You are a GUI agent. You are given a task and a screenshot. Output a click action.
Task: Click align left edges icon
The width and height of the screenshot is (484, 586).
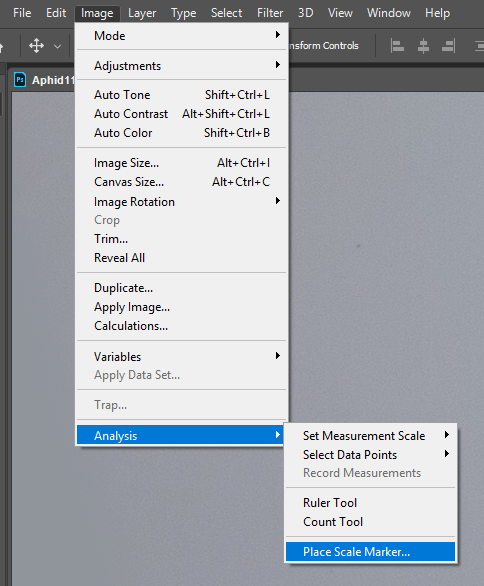click(x=397, y=46)
